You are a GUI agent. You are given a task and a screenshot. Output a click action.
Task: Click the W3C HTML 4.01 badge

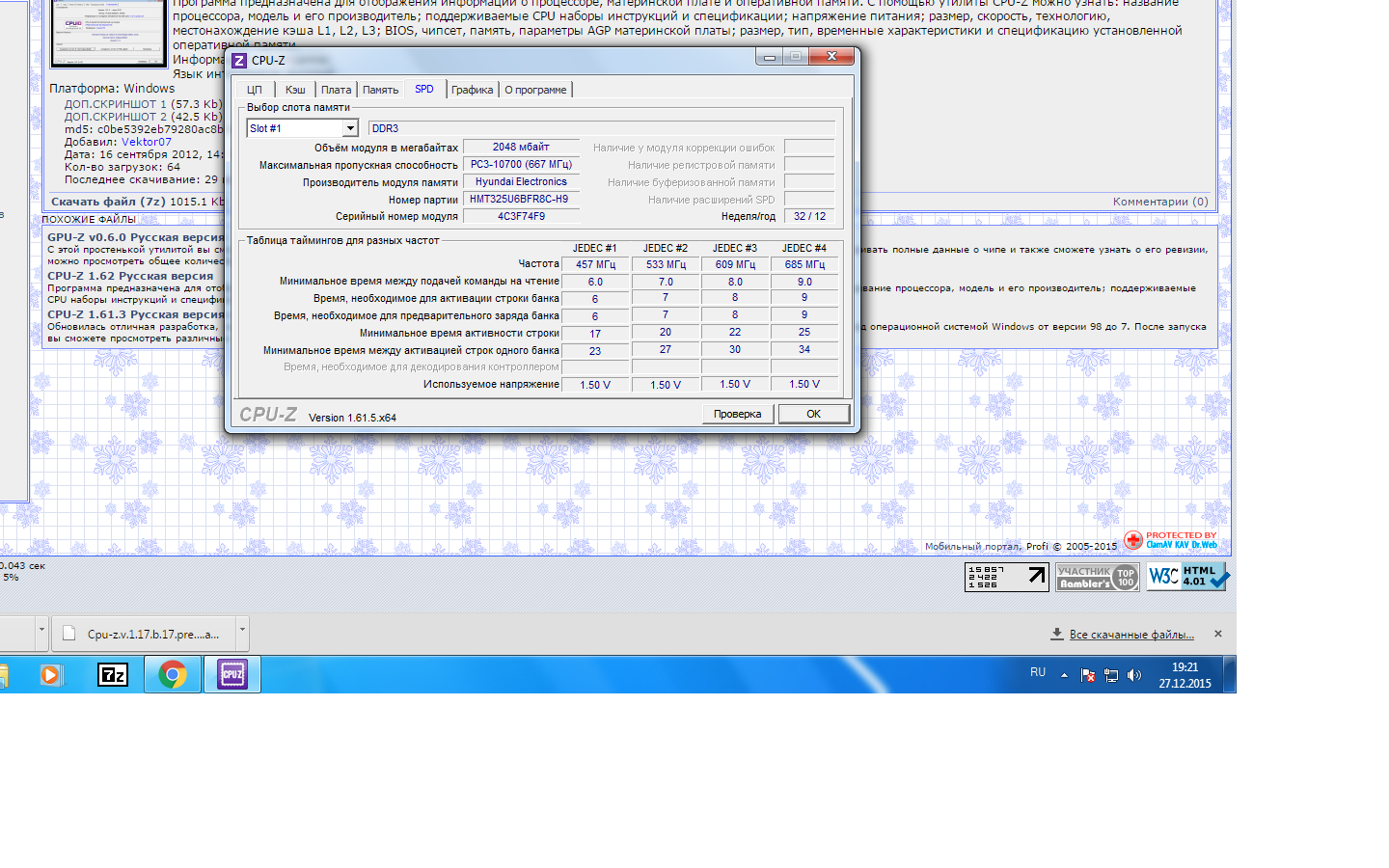(1186, 577)
